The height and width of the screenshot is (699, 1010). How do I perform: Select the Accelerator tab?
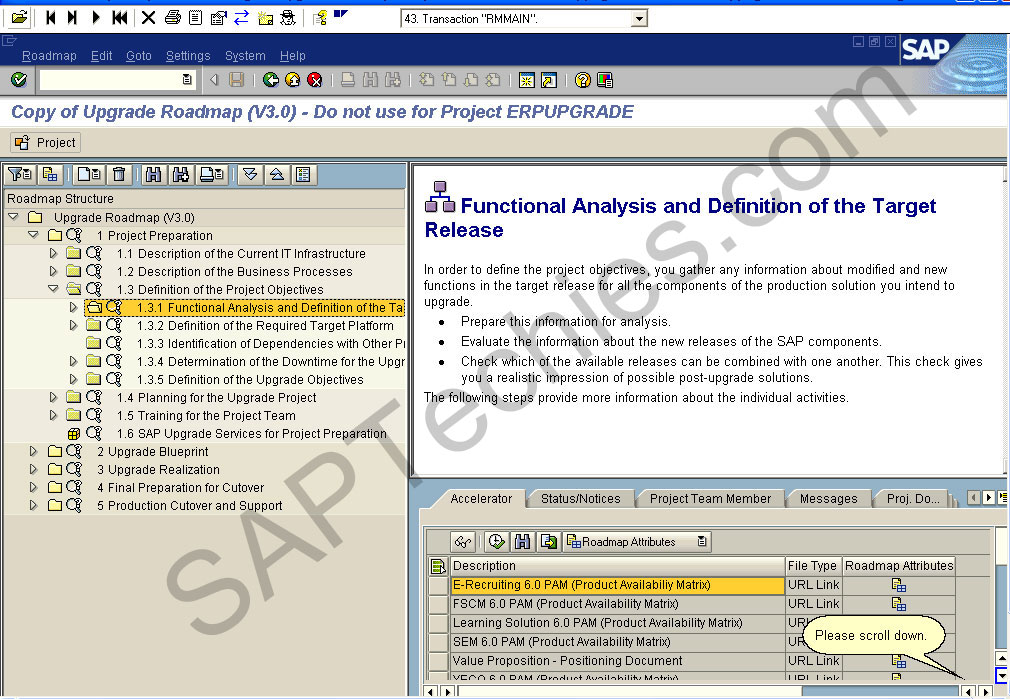tap(481, 499)
